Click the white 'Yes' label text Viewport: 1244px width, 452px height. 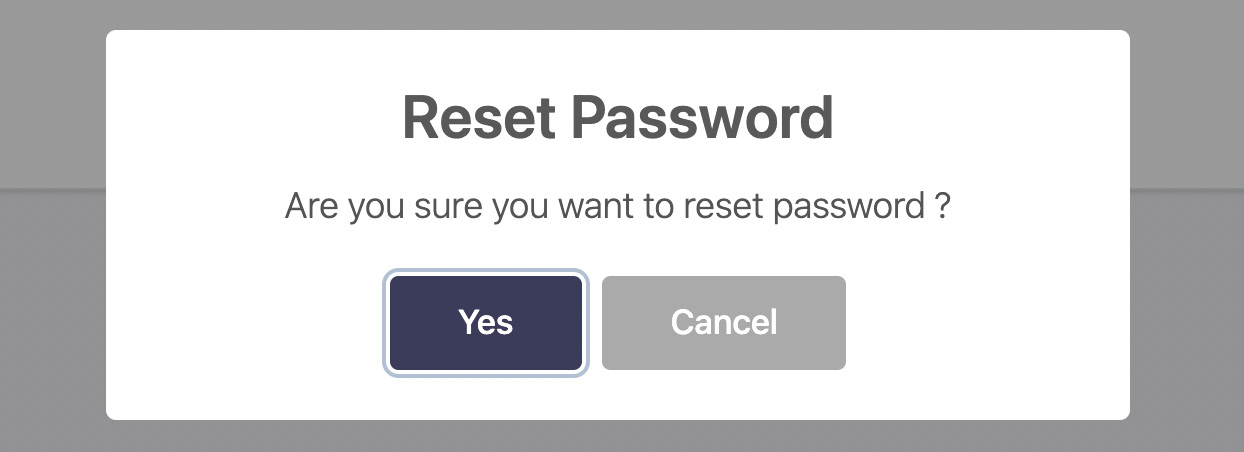pyautogui.click(x=486, y=322)
